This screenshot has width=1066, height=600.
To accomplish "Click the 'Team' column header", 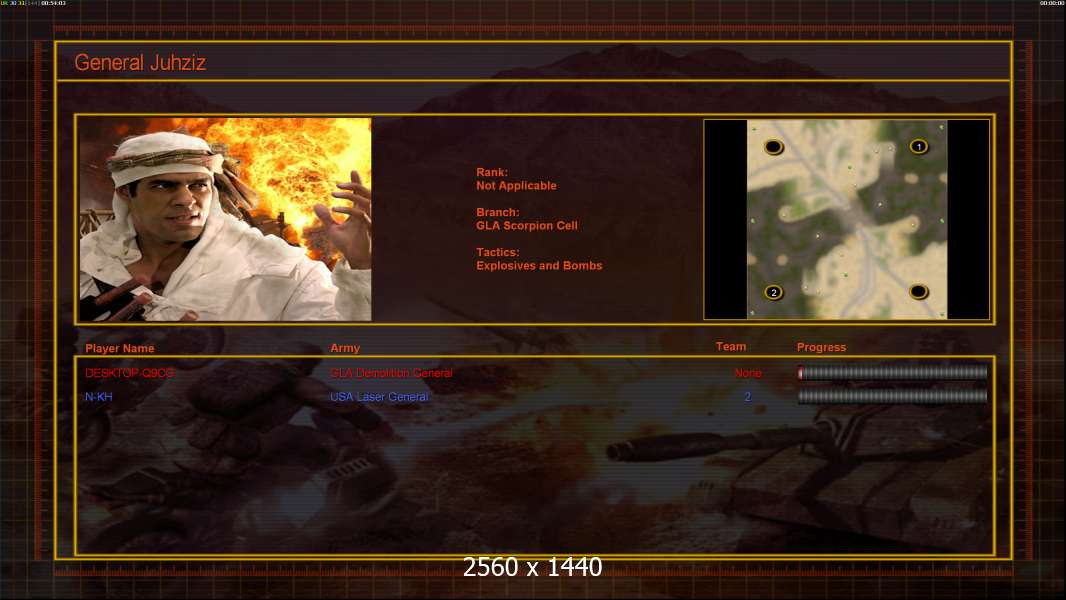I will [x=731, y=347].
